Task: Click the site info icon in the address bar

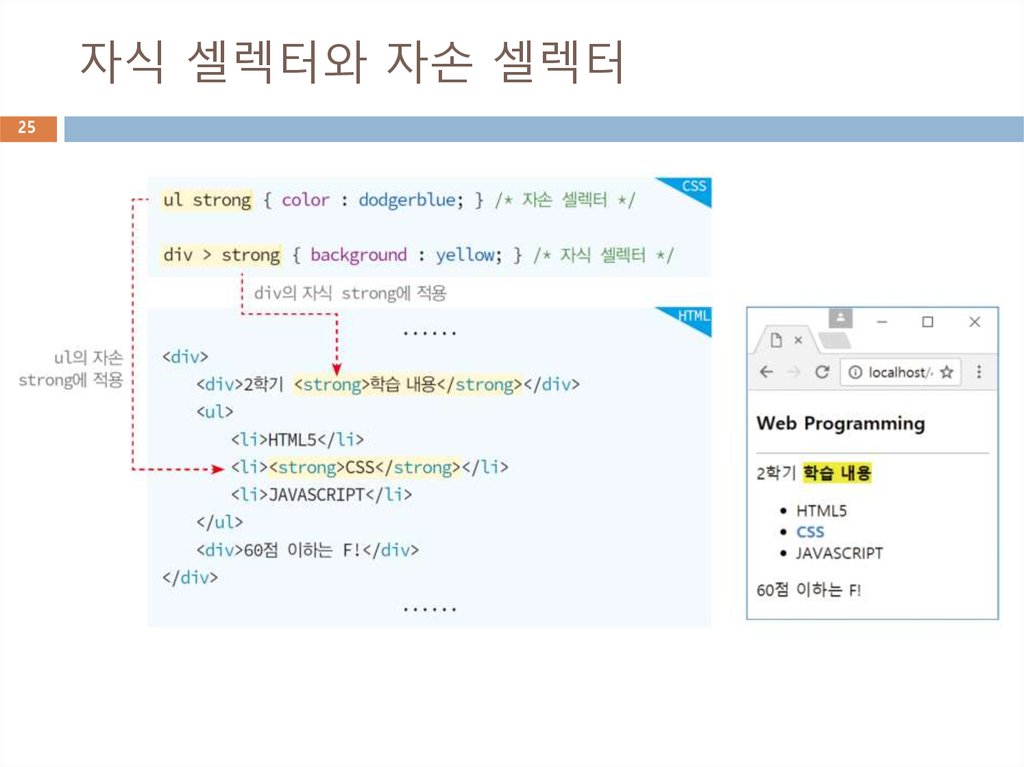Action: point(854,372)
